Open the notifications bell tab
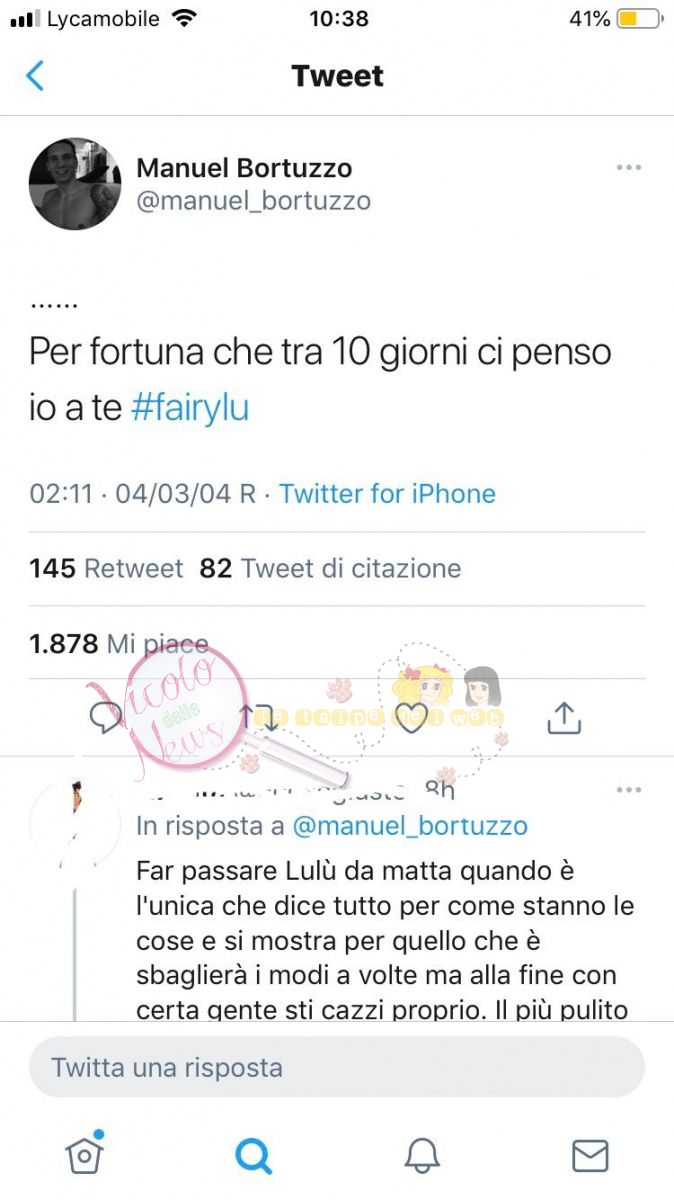The height and width of the screenshot is (1200, 674). 422,1155
